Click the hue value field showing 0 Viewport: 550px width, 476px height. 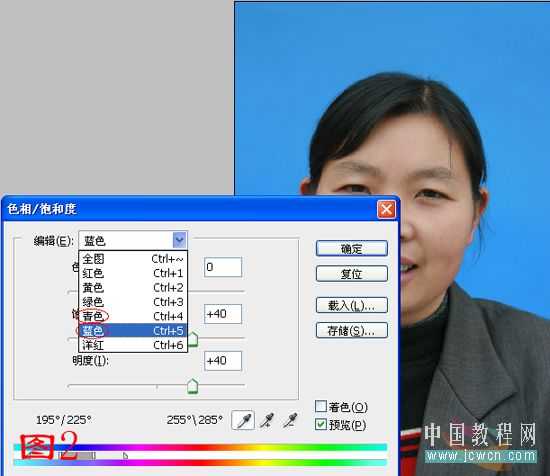click(223, 267)
